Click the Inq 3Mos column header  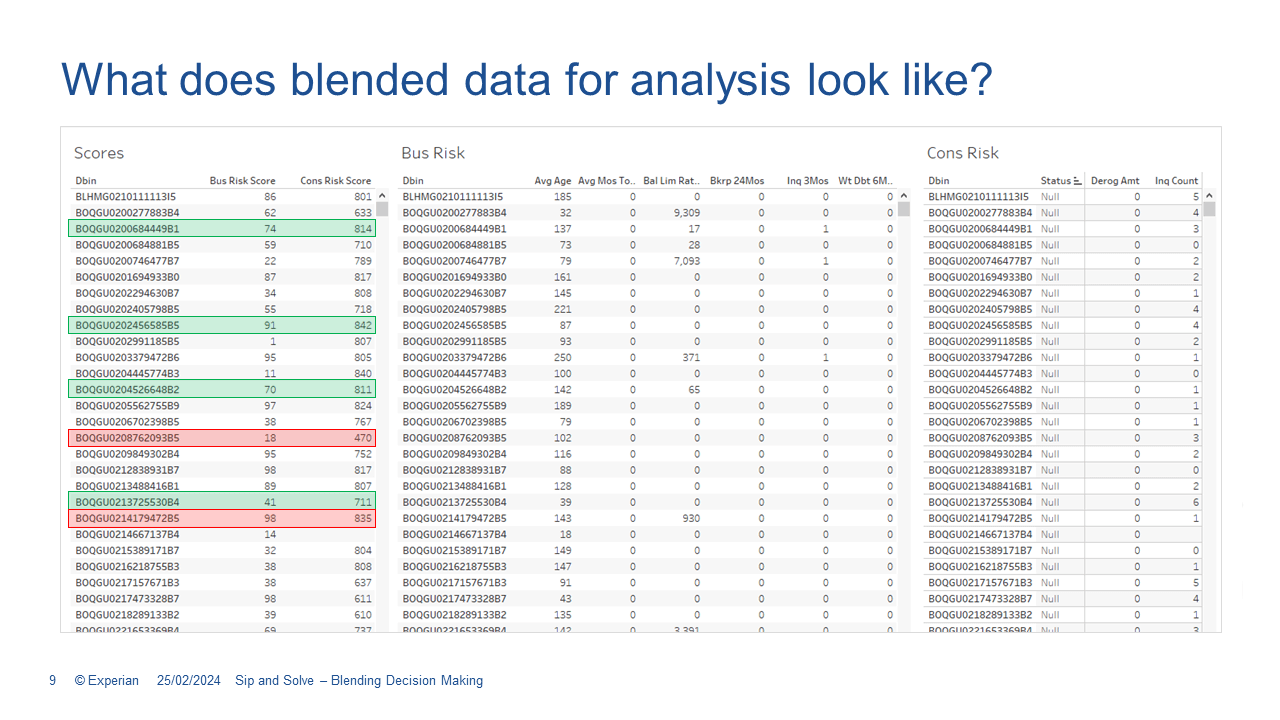pyautogui.click(x=807, y=181)
